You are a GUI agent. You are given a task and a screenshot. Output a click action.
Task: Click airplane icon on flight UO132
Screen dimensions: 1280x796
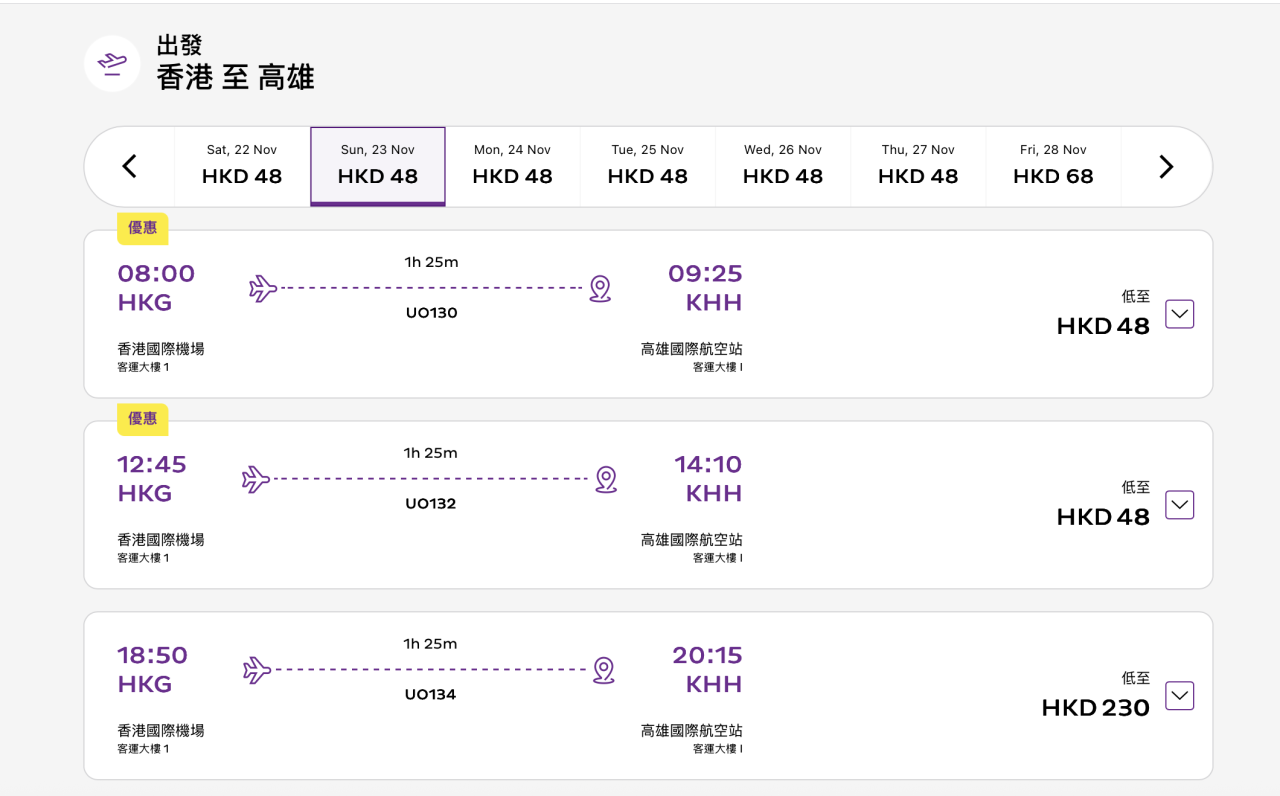tap(256, 479)
